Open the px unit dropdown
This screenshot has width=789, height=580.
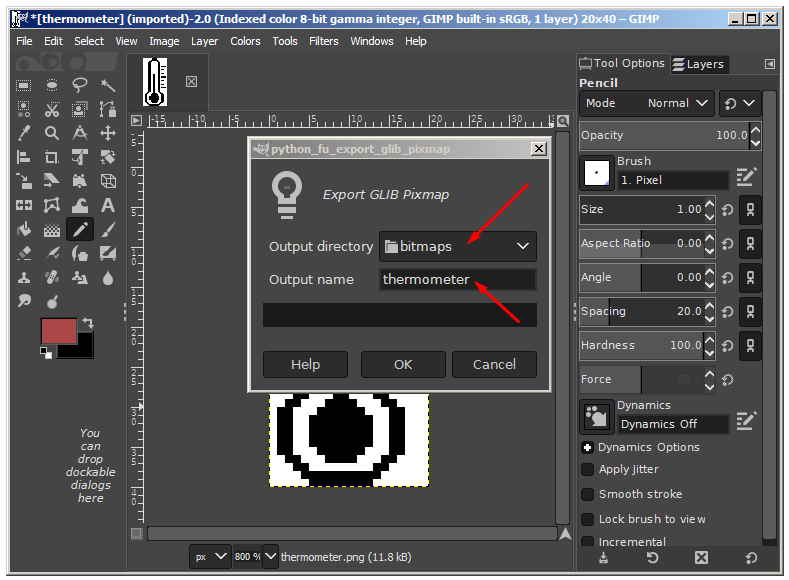(x=210, y=557)
